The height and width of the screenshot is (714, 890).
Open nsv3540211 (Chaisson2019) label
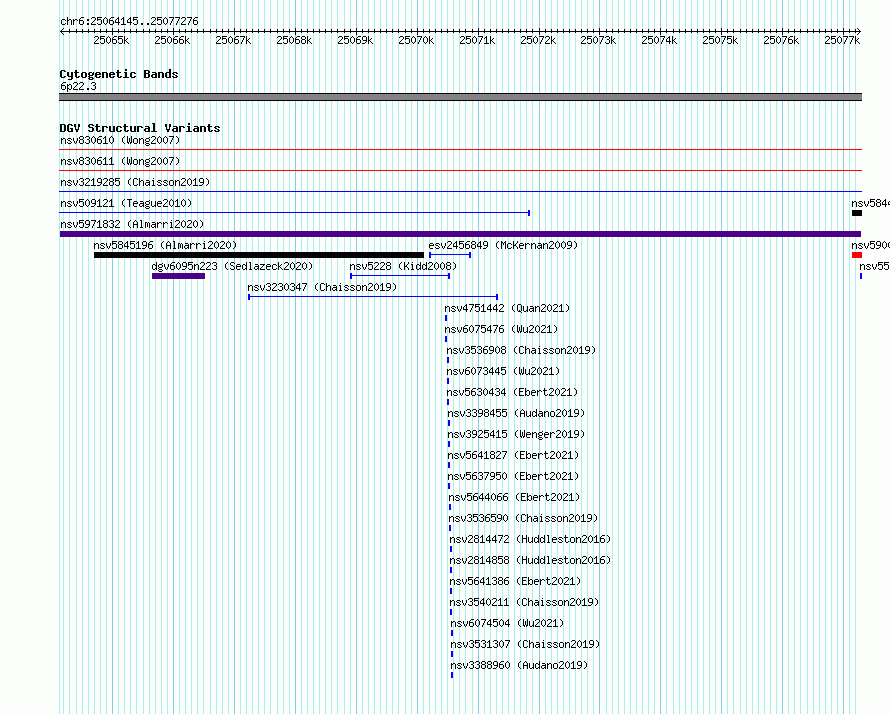pyautogui.click(x=524, y=602)
